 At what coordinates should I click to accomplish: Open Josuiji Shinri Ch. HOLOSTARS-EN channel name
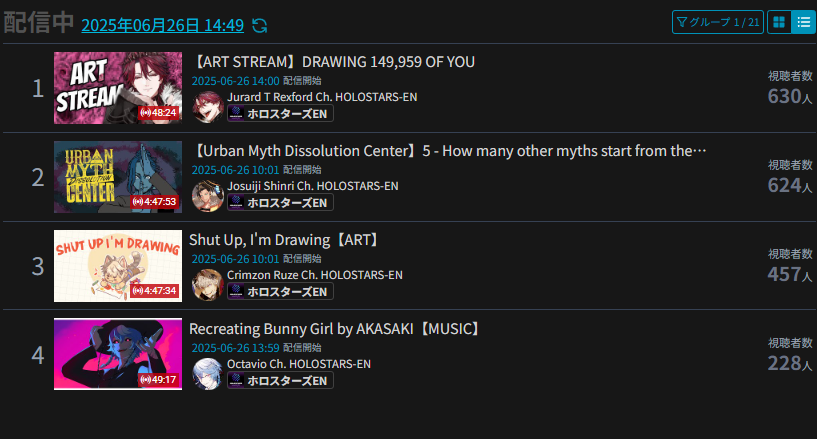313,186
